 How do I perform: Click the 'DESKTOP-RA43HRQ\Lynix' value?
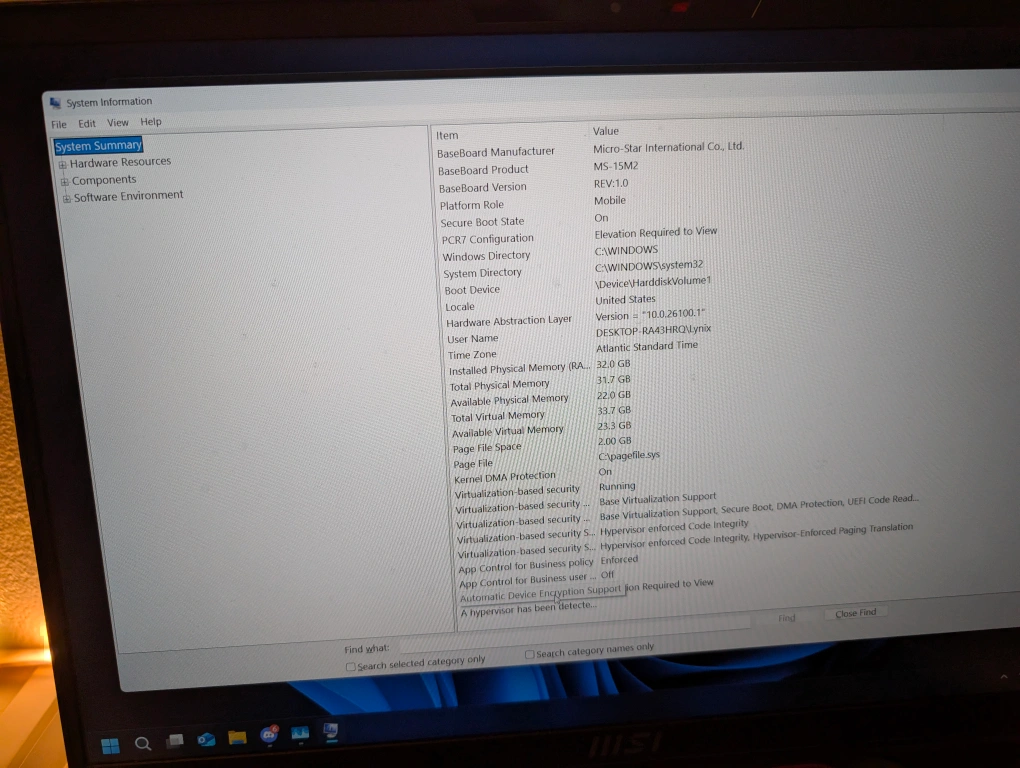click(x=654, y=330)
